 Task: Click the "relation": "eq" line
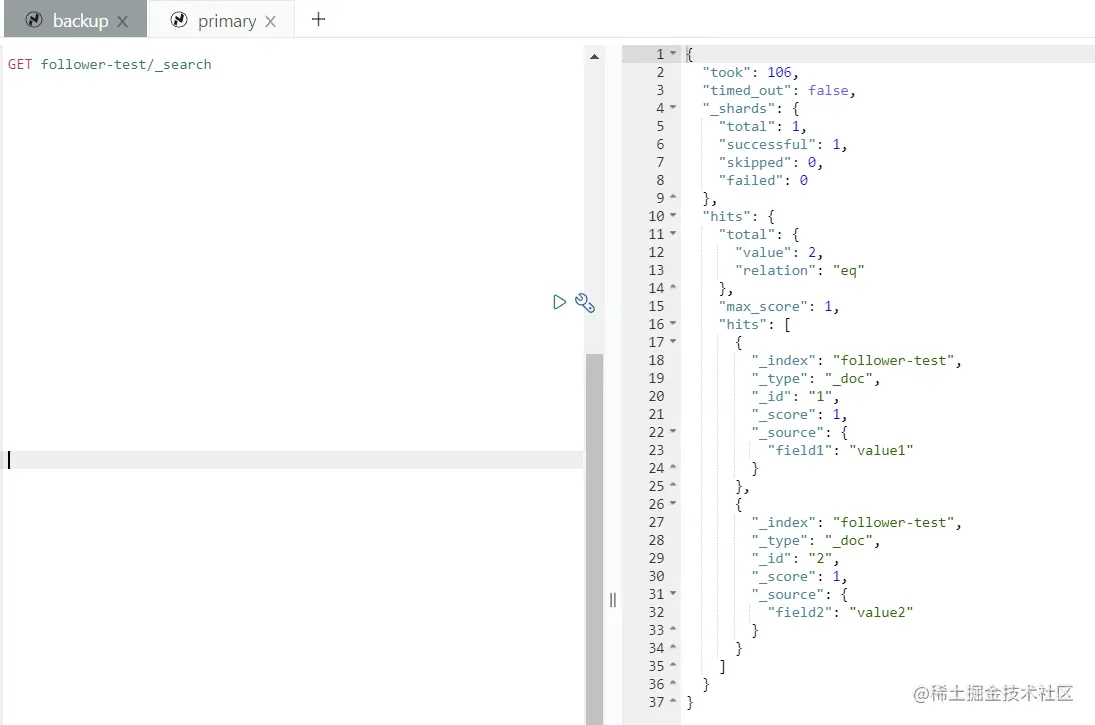[x=800, y=270]
